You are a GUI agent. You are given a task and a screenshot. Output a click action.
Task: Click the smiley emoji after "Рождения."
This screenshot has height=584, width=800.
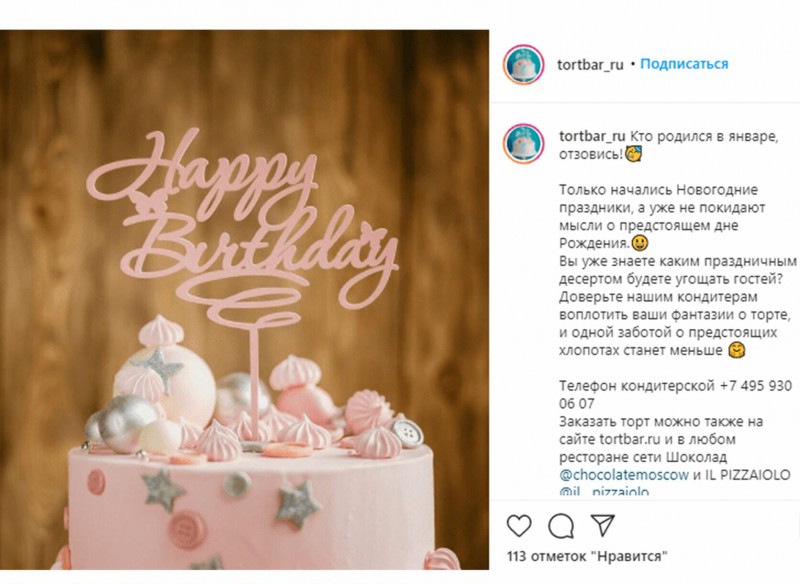[x=640, y=242]
